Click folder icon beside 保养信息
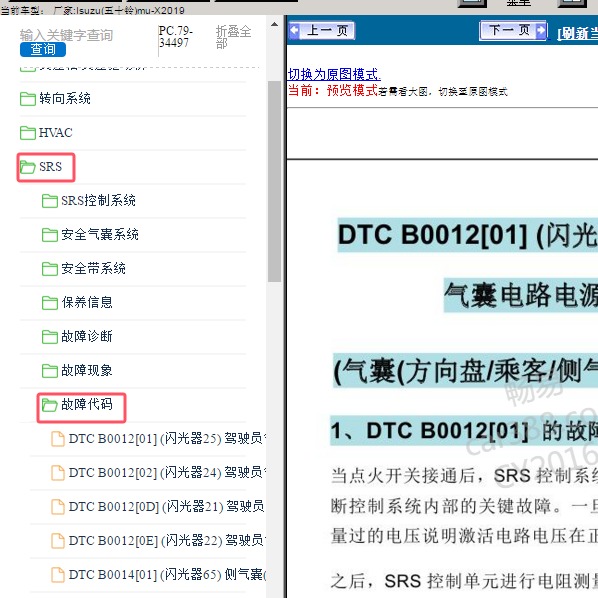Image resolution: width=598 pixels, height=598 pixels. [50, 303]
